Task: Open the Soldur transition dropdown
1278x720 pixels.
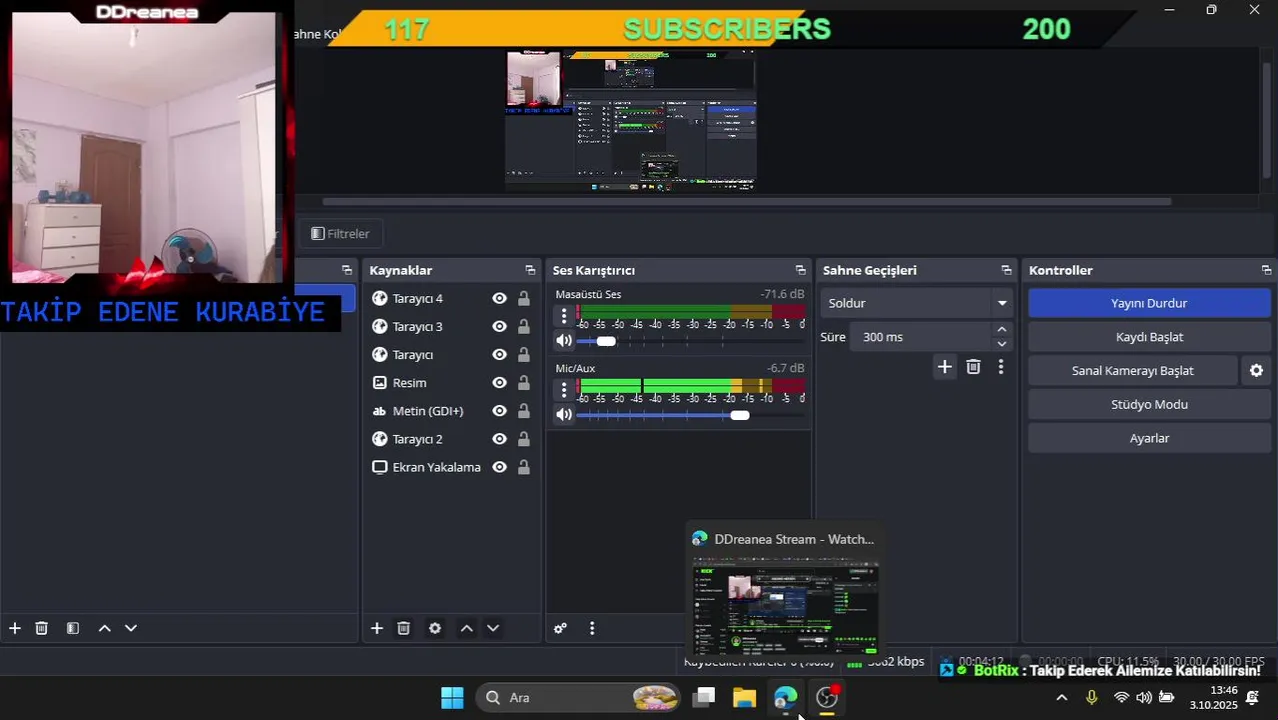Action: 917,303
